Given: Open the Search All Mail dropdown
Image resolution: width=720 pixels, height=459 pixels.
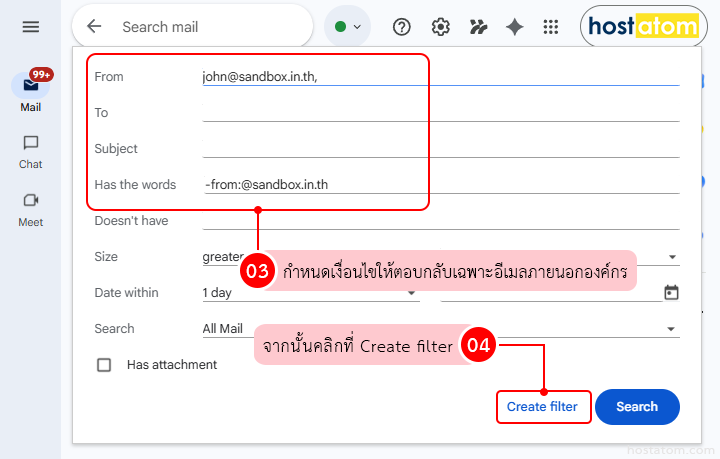Looking at the screenshot, I should point(441,329).
